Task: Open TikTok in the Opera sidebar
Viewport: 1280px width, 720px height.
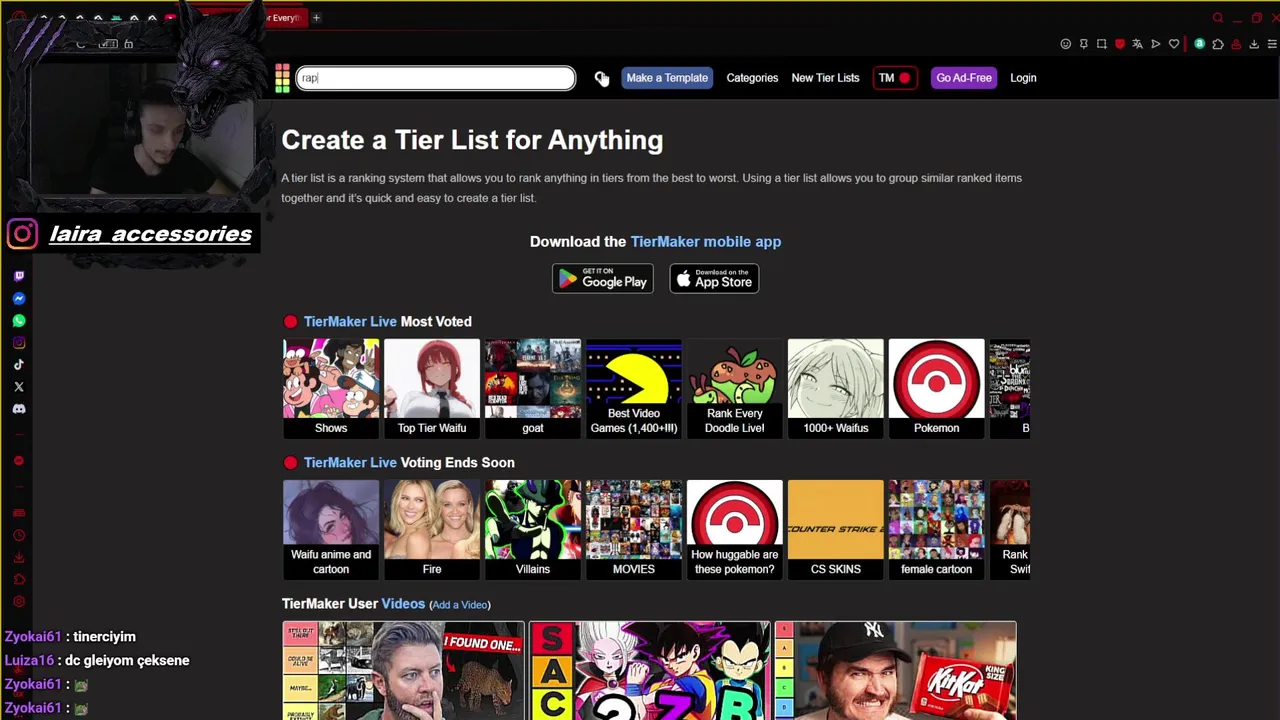Action: point(19,365)
